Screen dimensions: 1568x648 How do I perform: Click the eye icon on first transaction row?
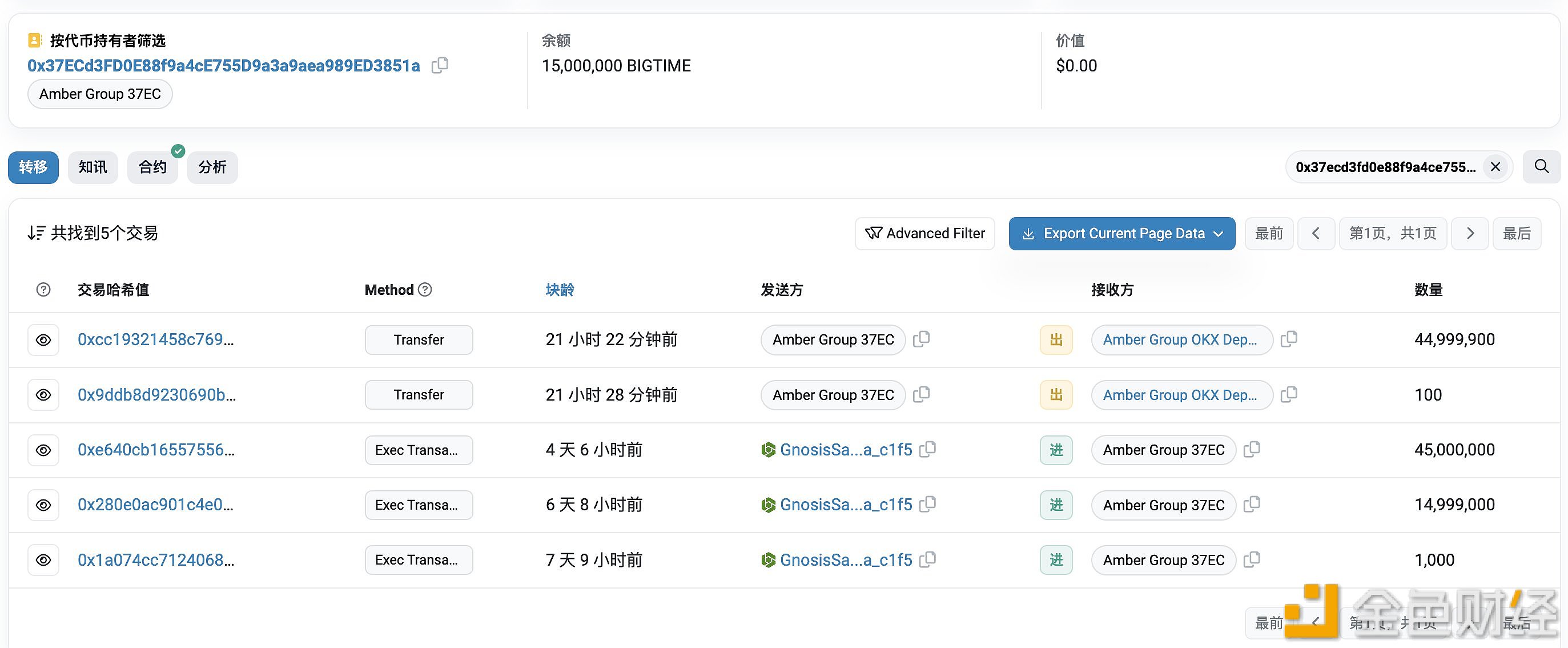coord(44,339)
